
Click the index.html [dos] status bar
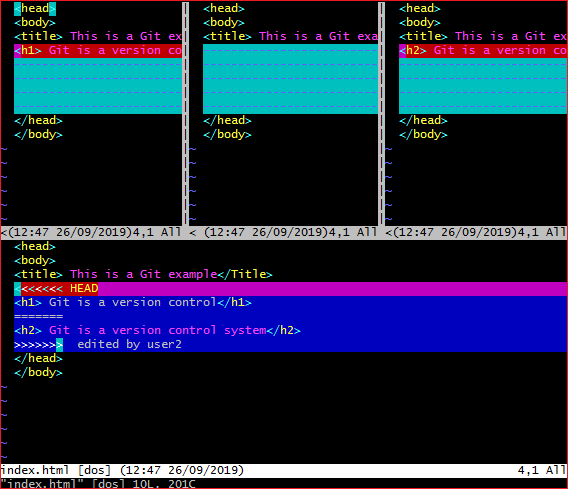coord(284,471)
